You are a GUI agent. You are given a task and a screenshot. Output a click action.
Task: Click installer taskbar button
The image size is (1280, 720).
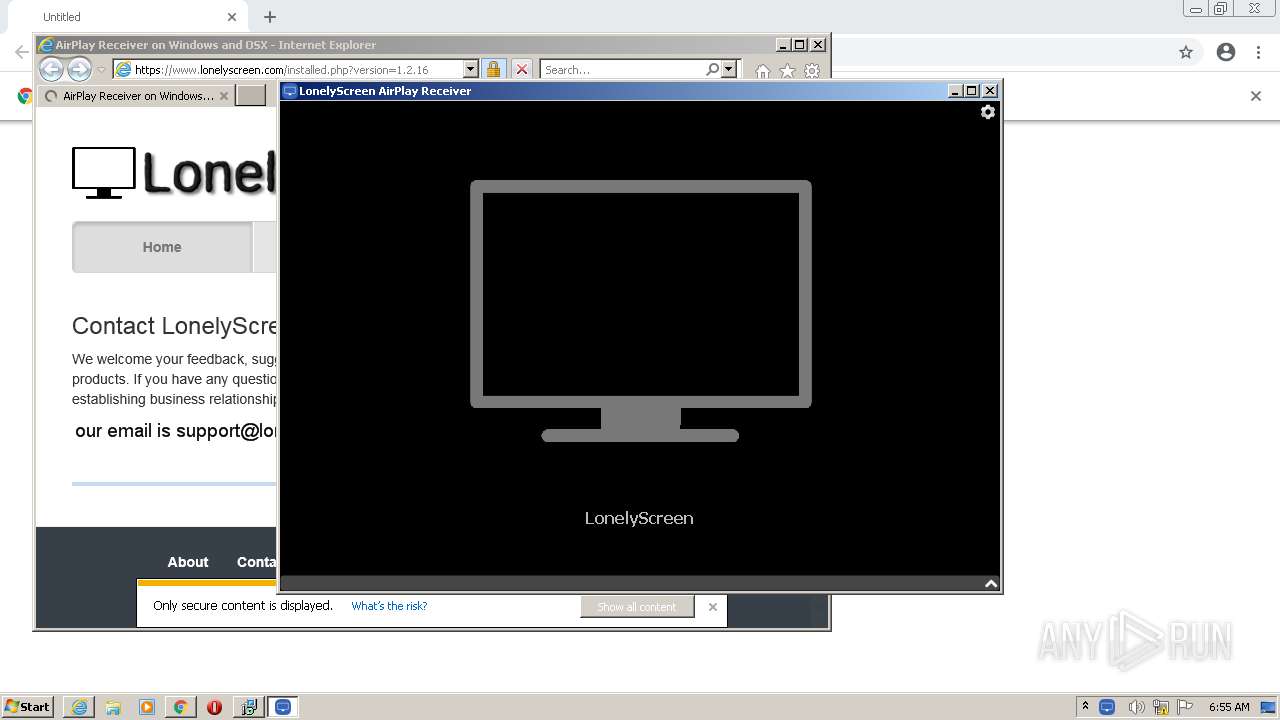249,707
